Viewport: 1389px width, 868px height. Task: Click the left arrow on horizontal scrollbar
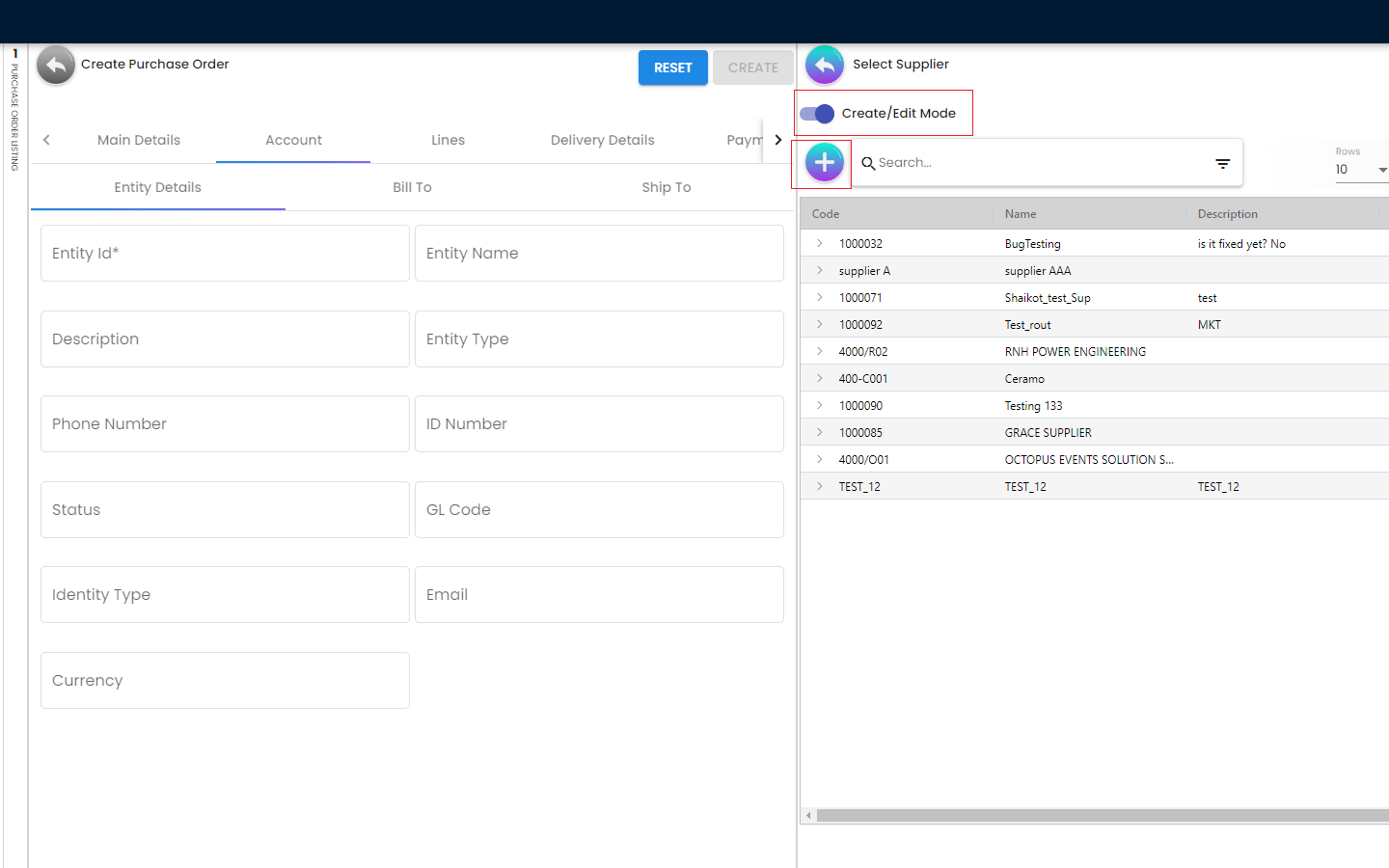pos(808,816)
